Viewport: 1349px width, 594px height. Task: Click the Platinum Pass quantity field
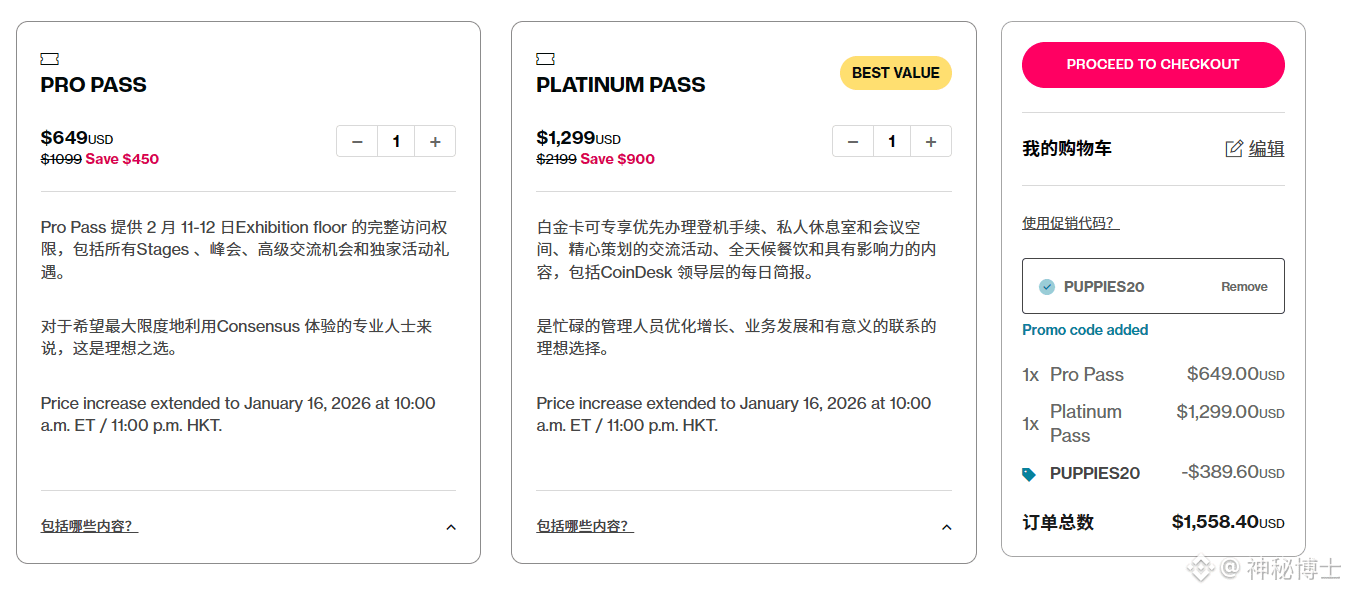pos(892,142)
